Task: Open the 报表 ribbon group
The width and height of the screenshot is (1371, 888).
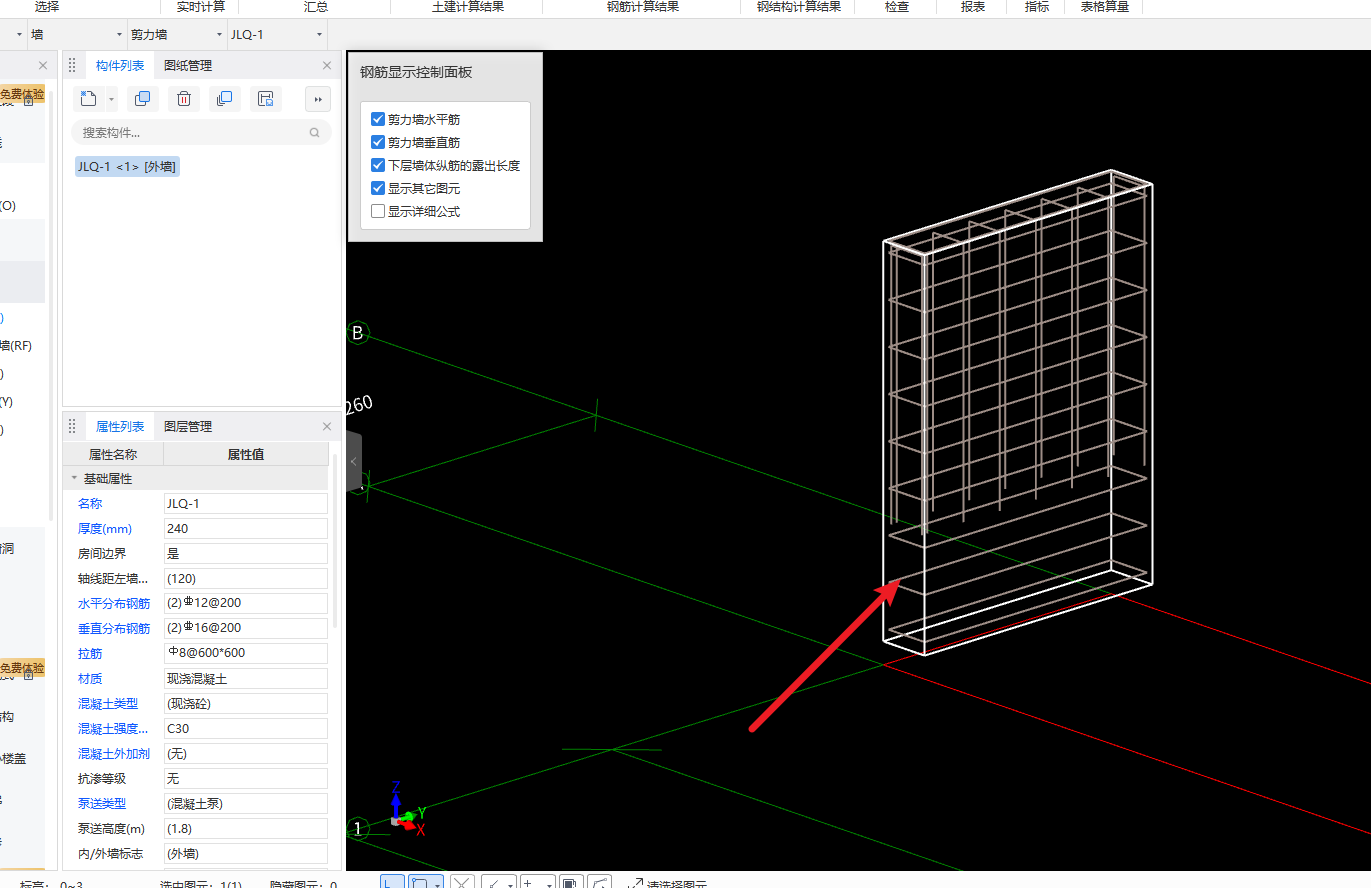Action: [x=973, y=7]
